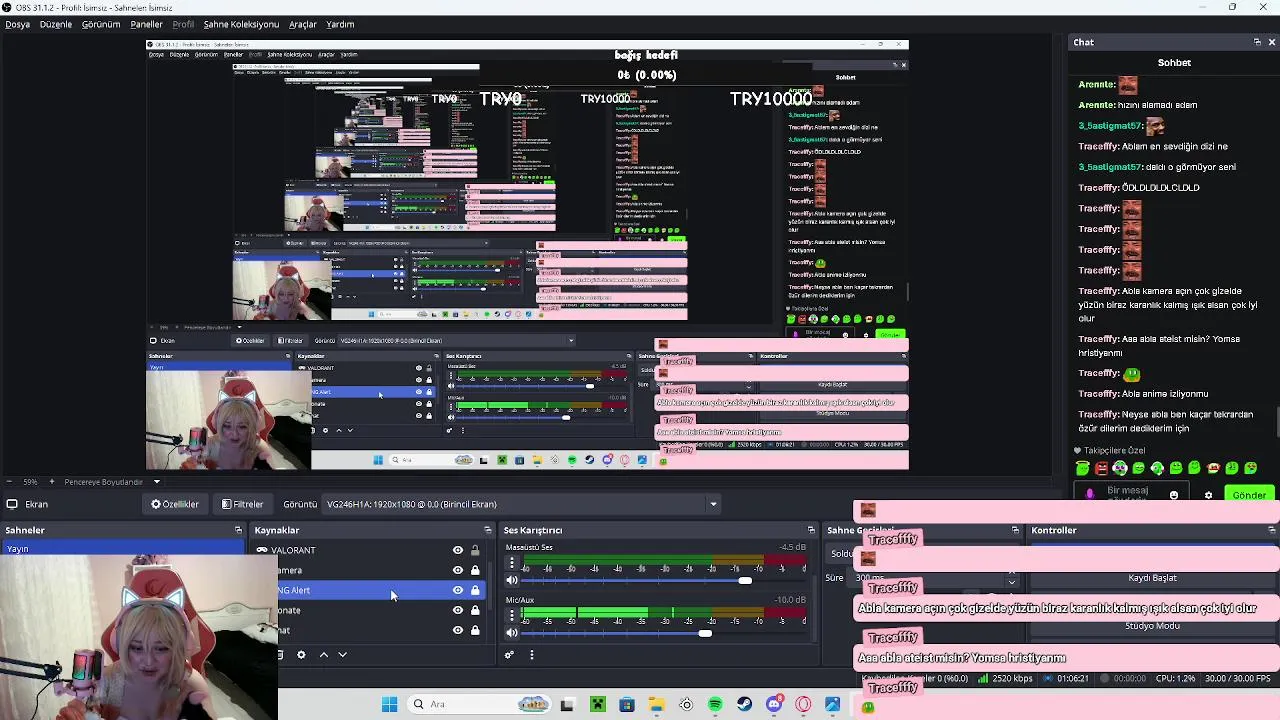Float the Kontroller dock panel

(x=1271, y=530)
